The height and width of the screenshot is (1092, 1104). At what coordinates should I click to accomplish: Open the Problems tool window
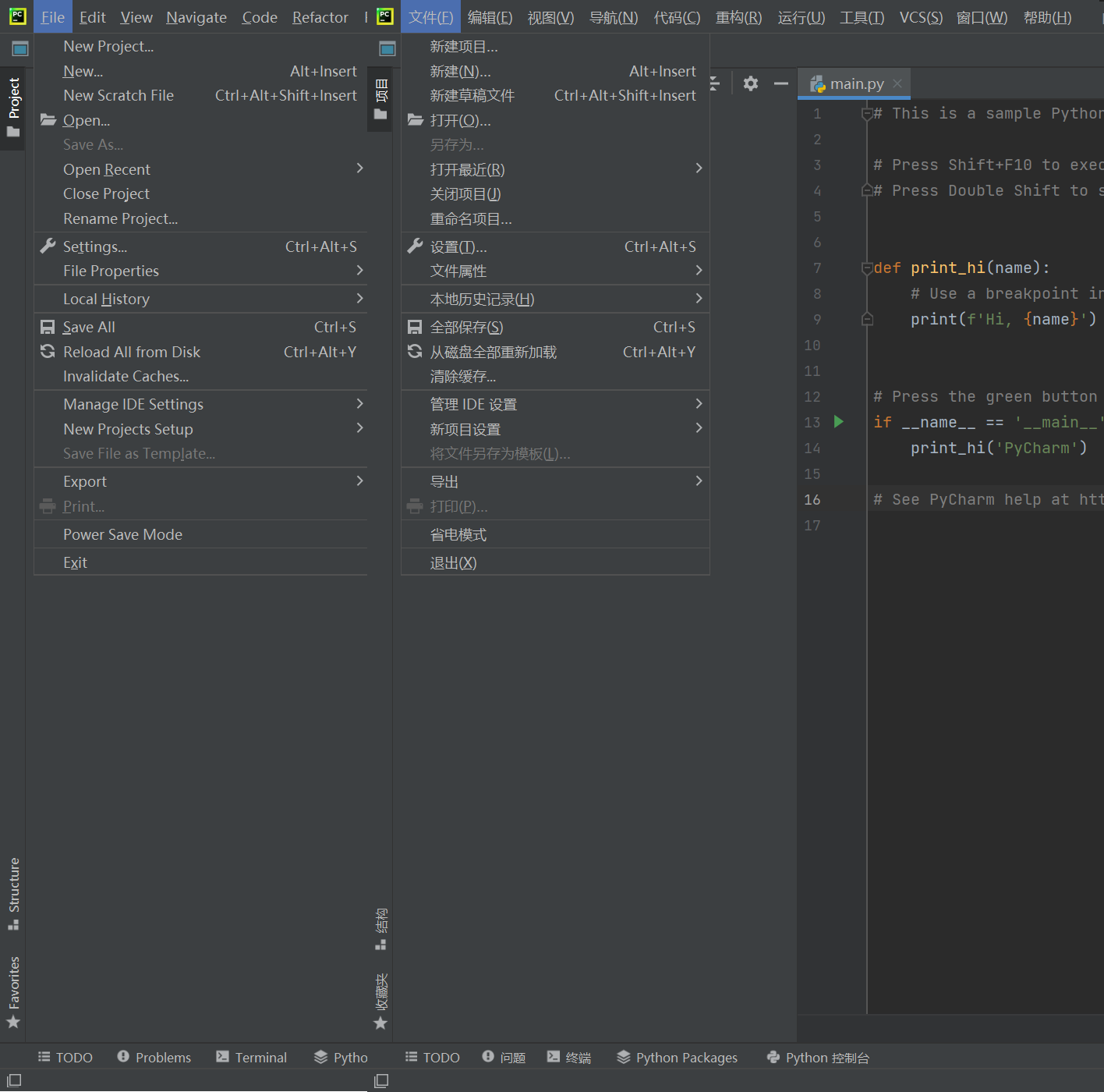coord(154,1057)
